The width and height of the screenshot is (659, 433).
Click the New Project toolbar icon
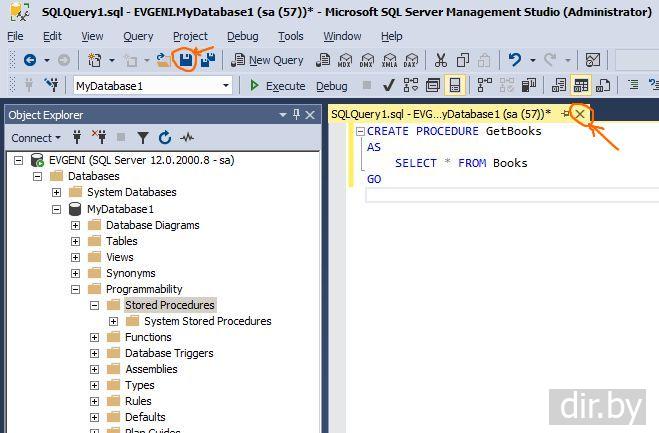coord(95,61)
